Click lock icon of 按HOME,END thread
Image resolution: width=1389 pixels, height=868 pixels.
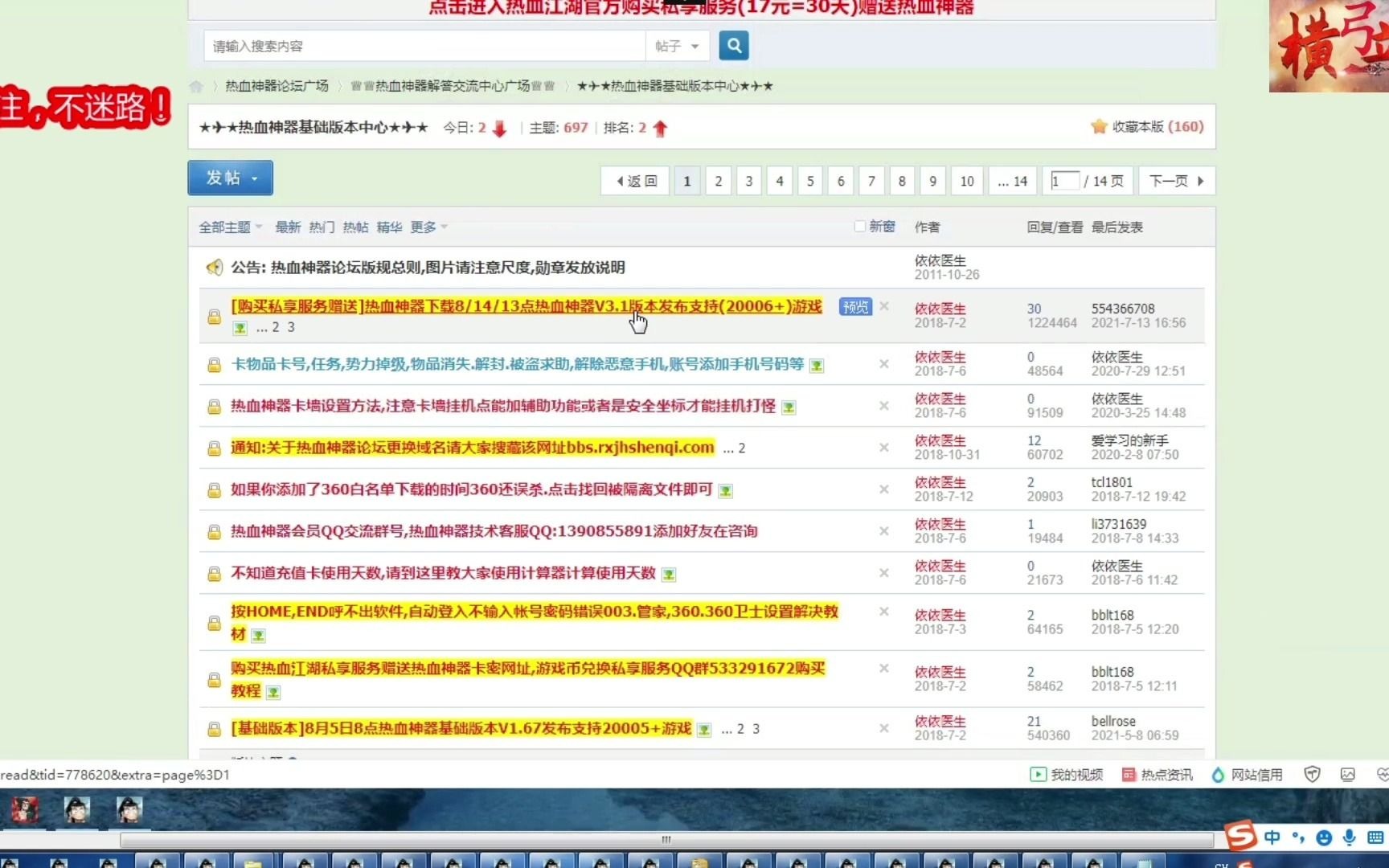tap(214, 623)
